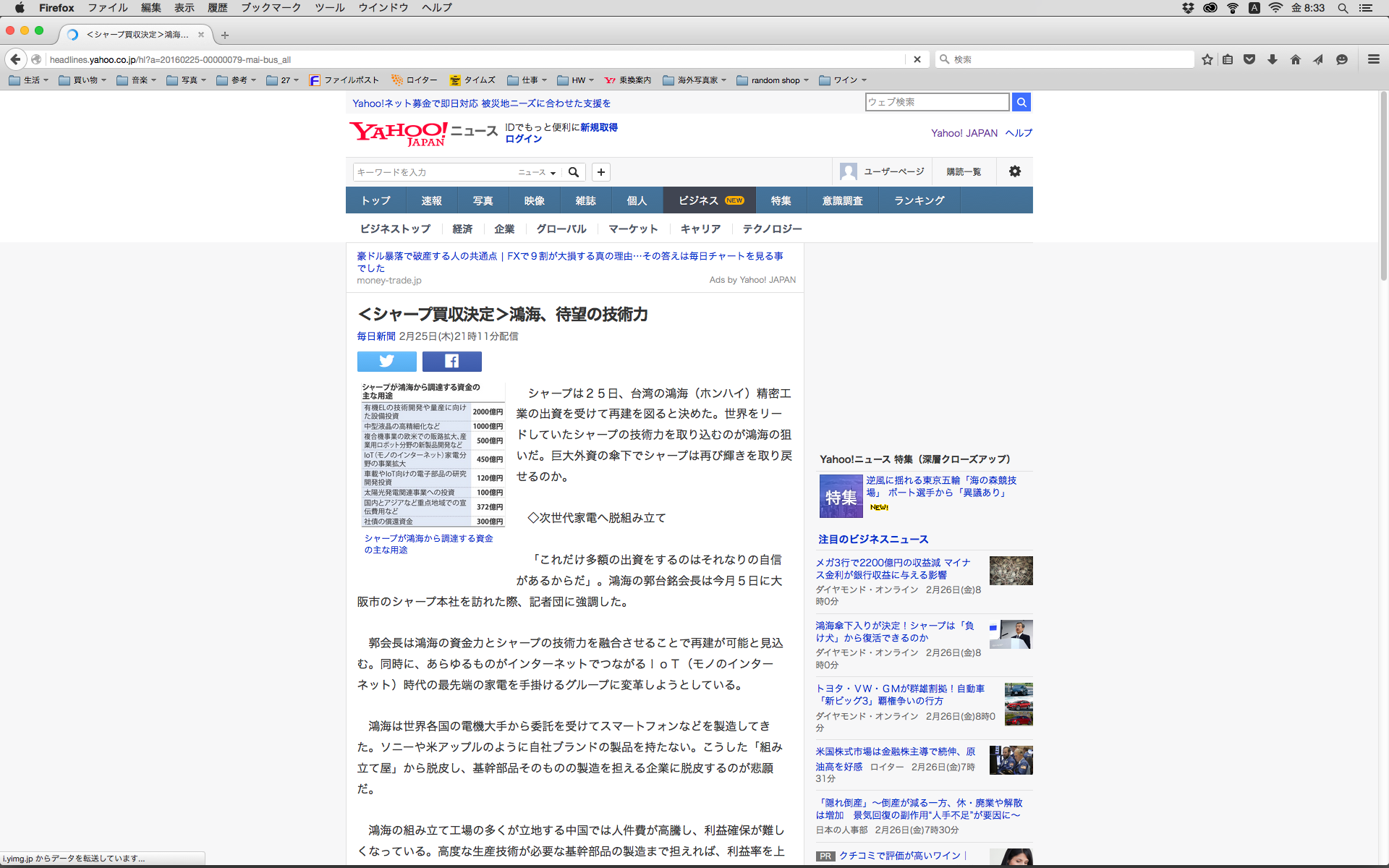Open the Sharp funding table thumbnail
1389x868 pixels.
[x=433, y=454]
